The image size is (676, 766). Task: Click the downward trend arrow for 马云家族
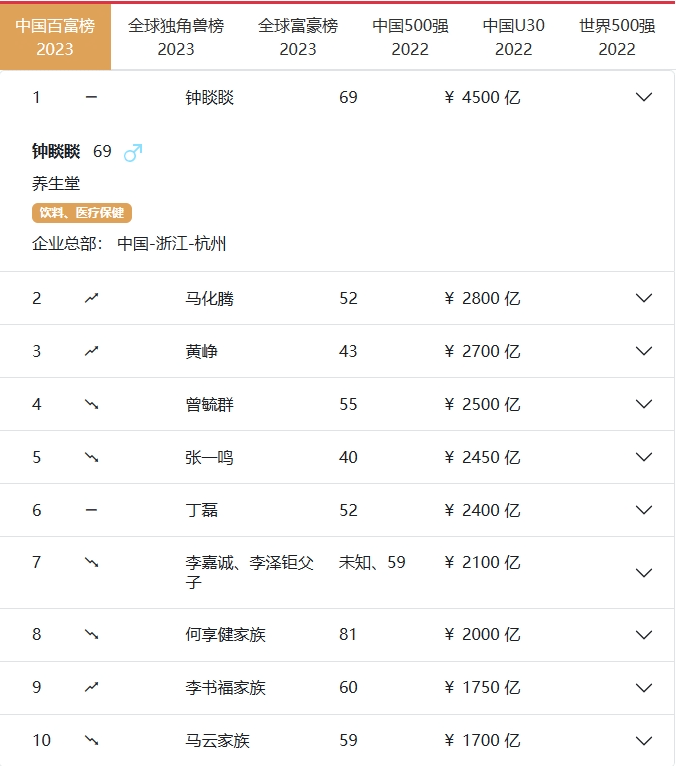pyautogui.click(x=92, y=740)
